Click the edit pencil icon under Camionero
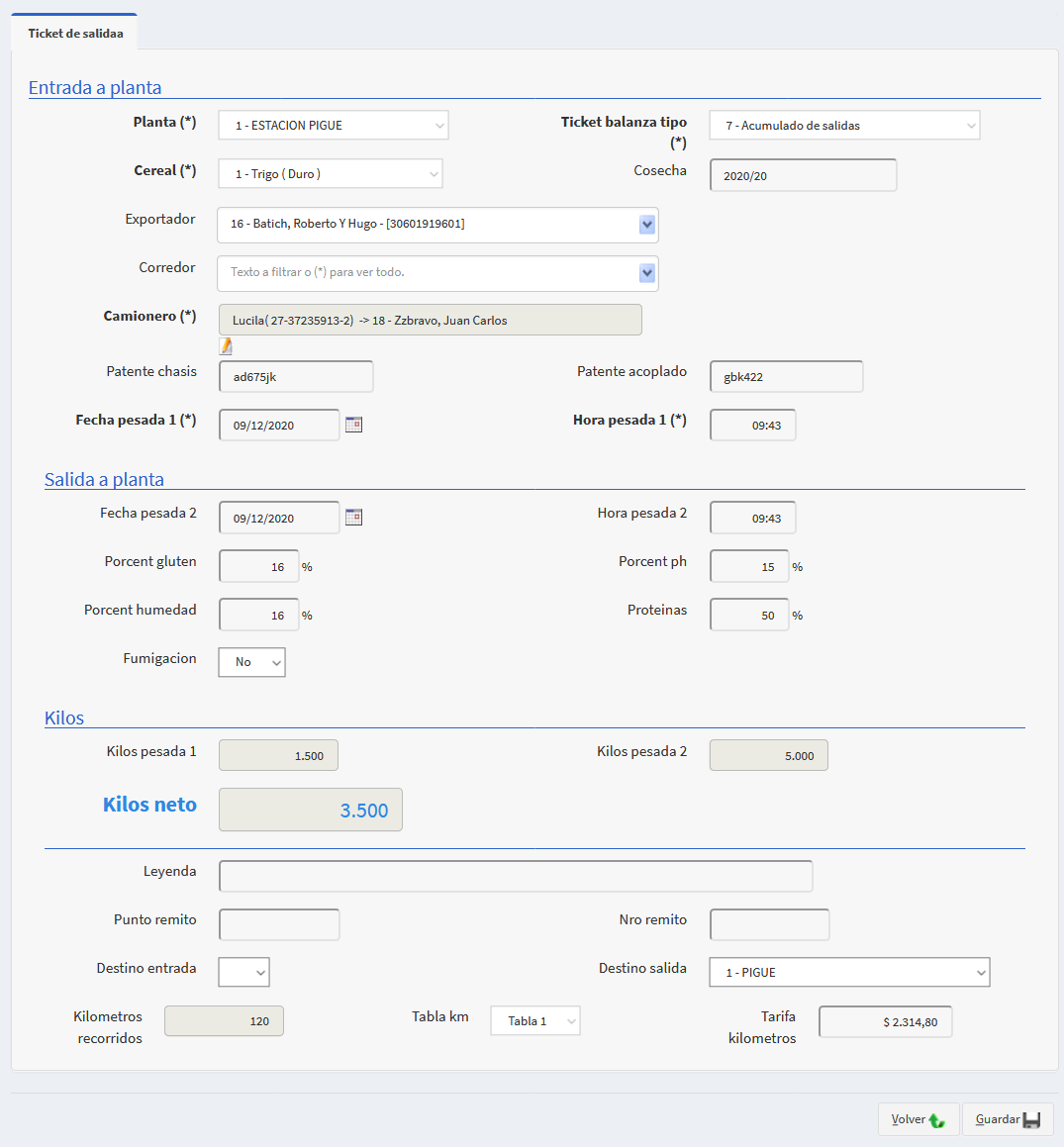 coord(226,345)
